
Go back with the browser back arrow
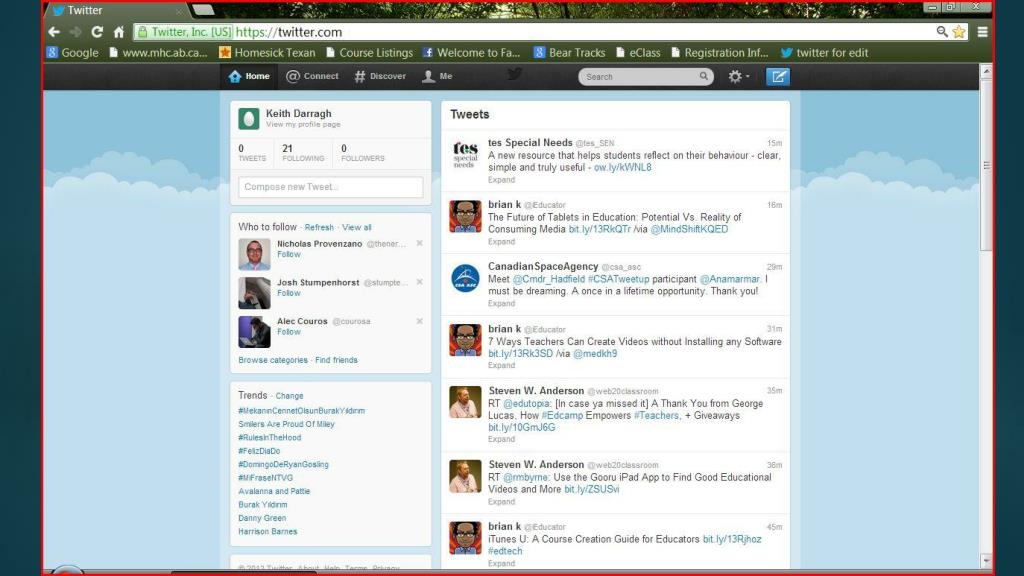54,31
